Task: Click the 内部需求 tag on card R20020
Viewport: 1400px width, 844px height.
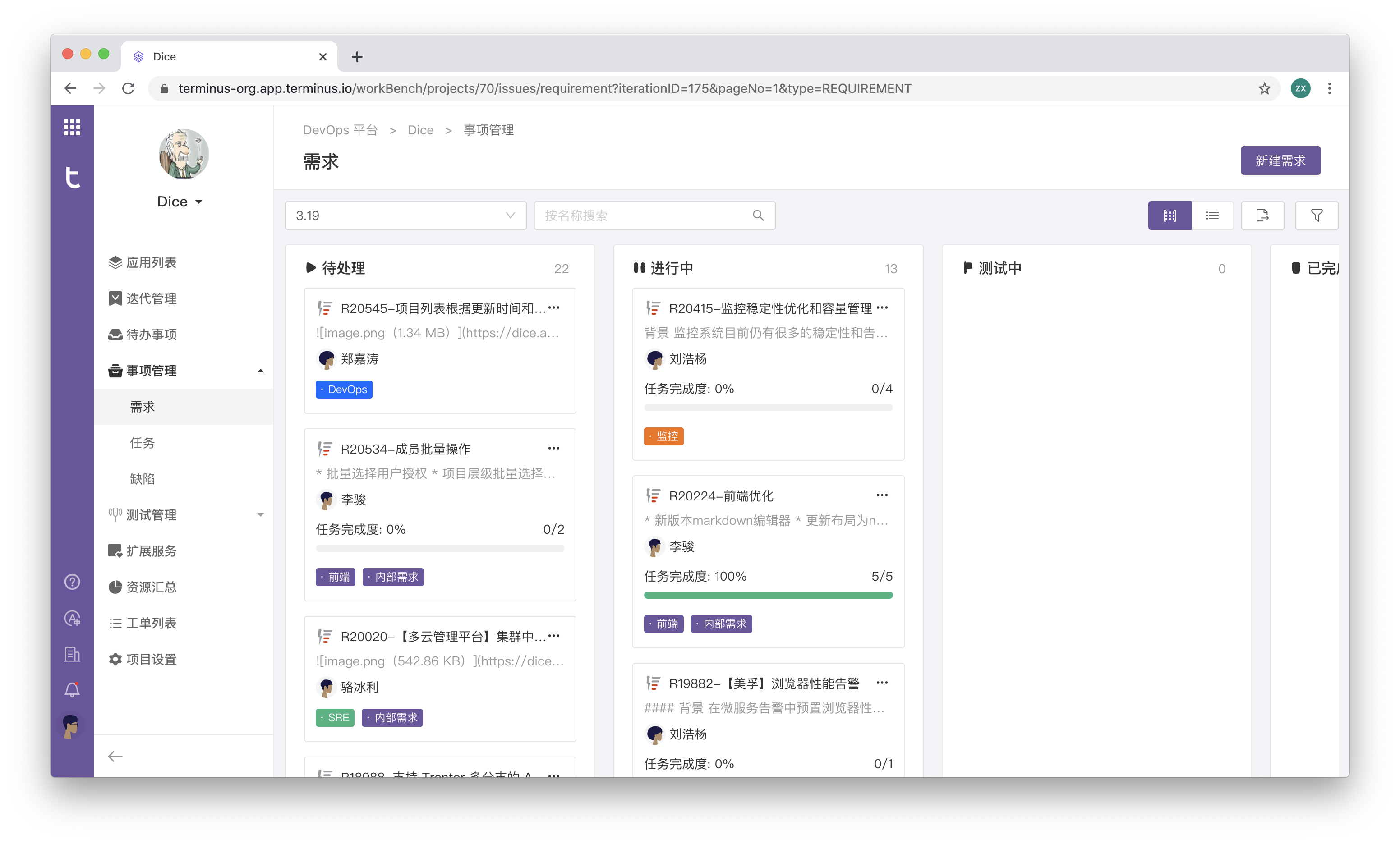Action: 392,717
